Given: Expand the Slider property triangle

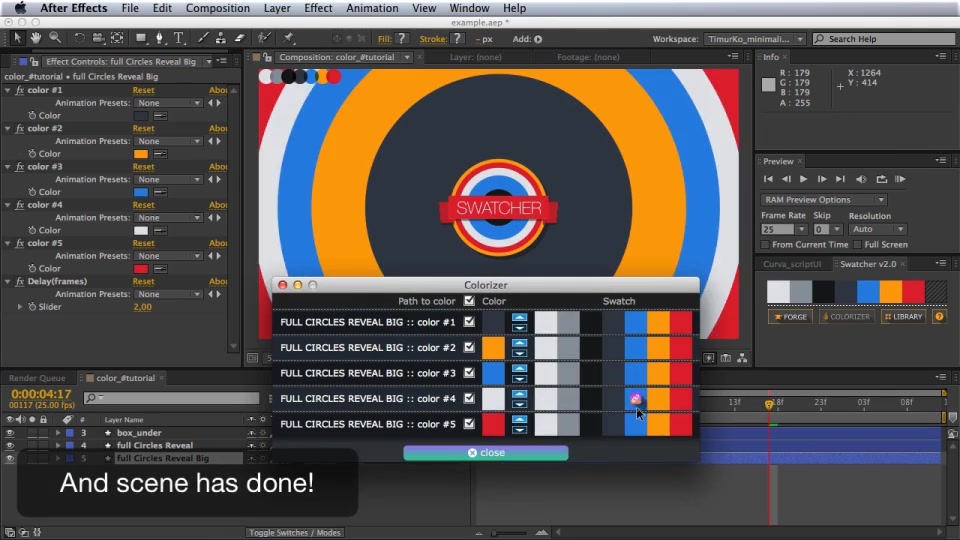Looking at the screenshot, I should [x=20, y=307].
